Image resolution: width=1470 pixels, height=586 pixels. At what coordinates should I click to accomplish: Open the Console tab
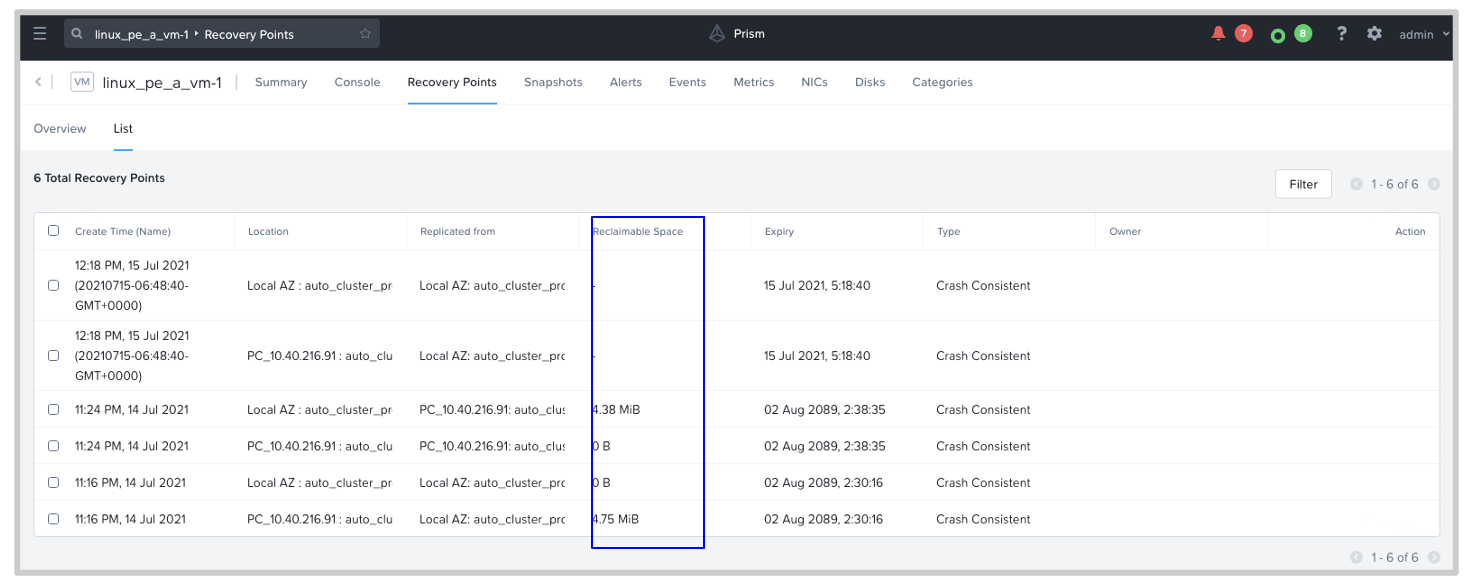[357, 82]
